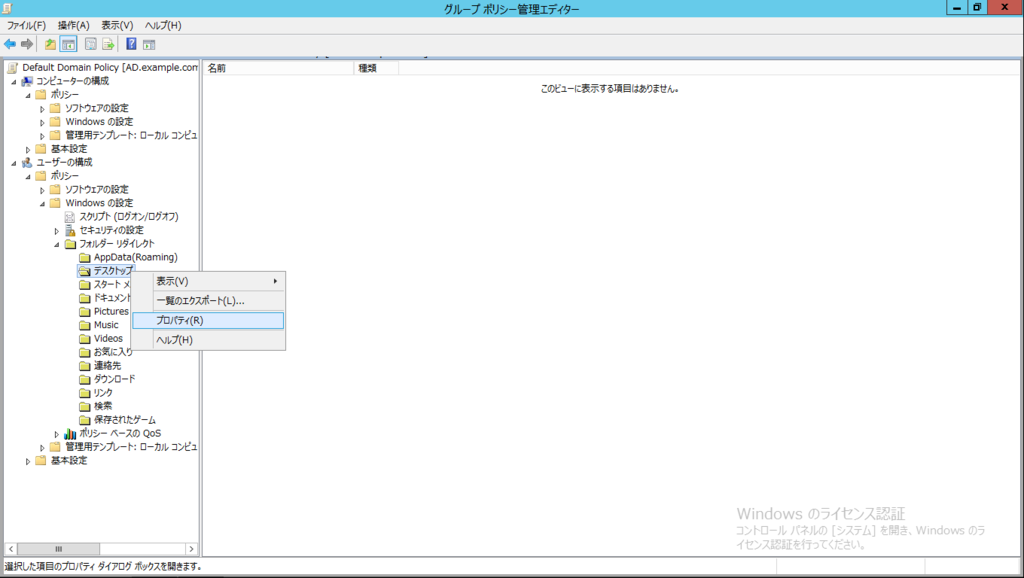Select 管理用テンプレート under コンピューターの構成
The height and width of the screenshot is (578, 1024).
(x=131, y=135)
